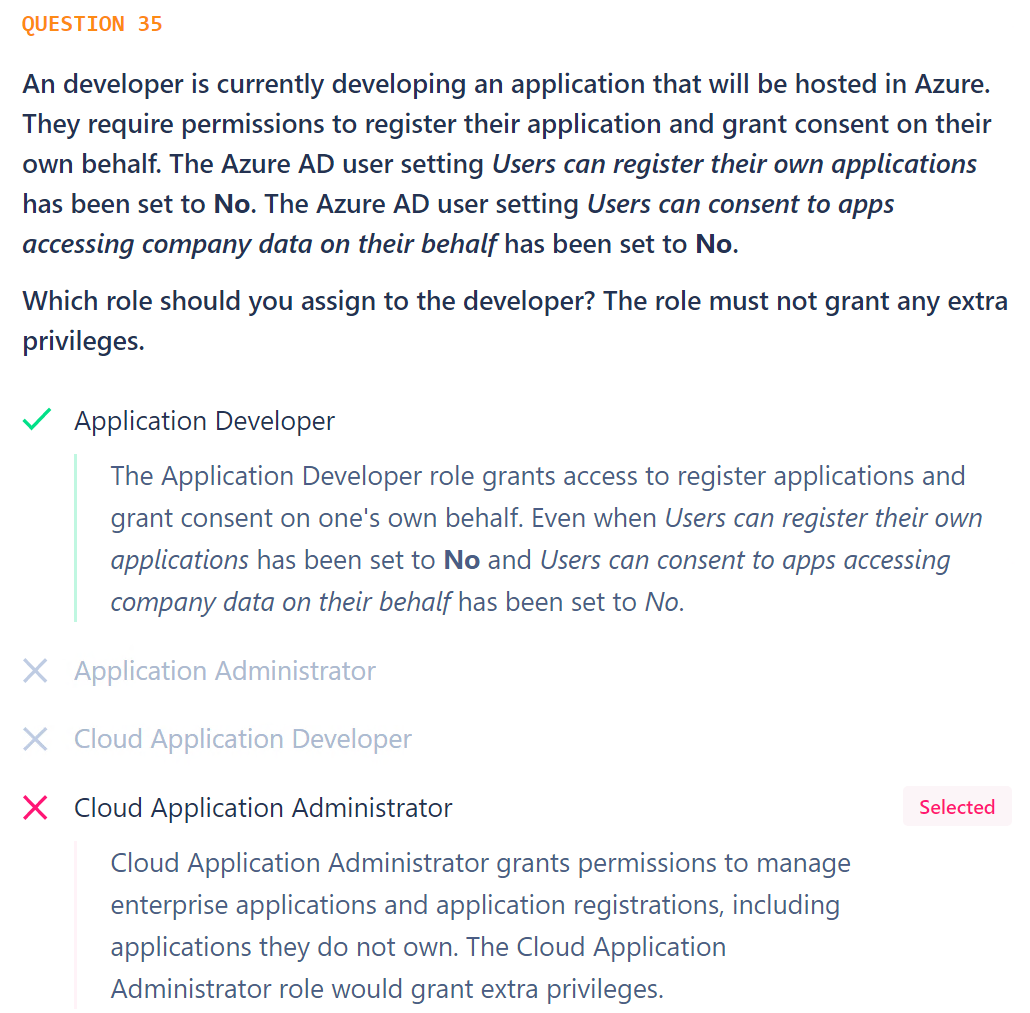1030x1013 pixels.
Task: Click the grey X beside Cloud Application Developer
Action: point(35,739)
